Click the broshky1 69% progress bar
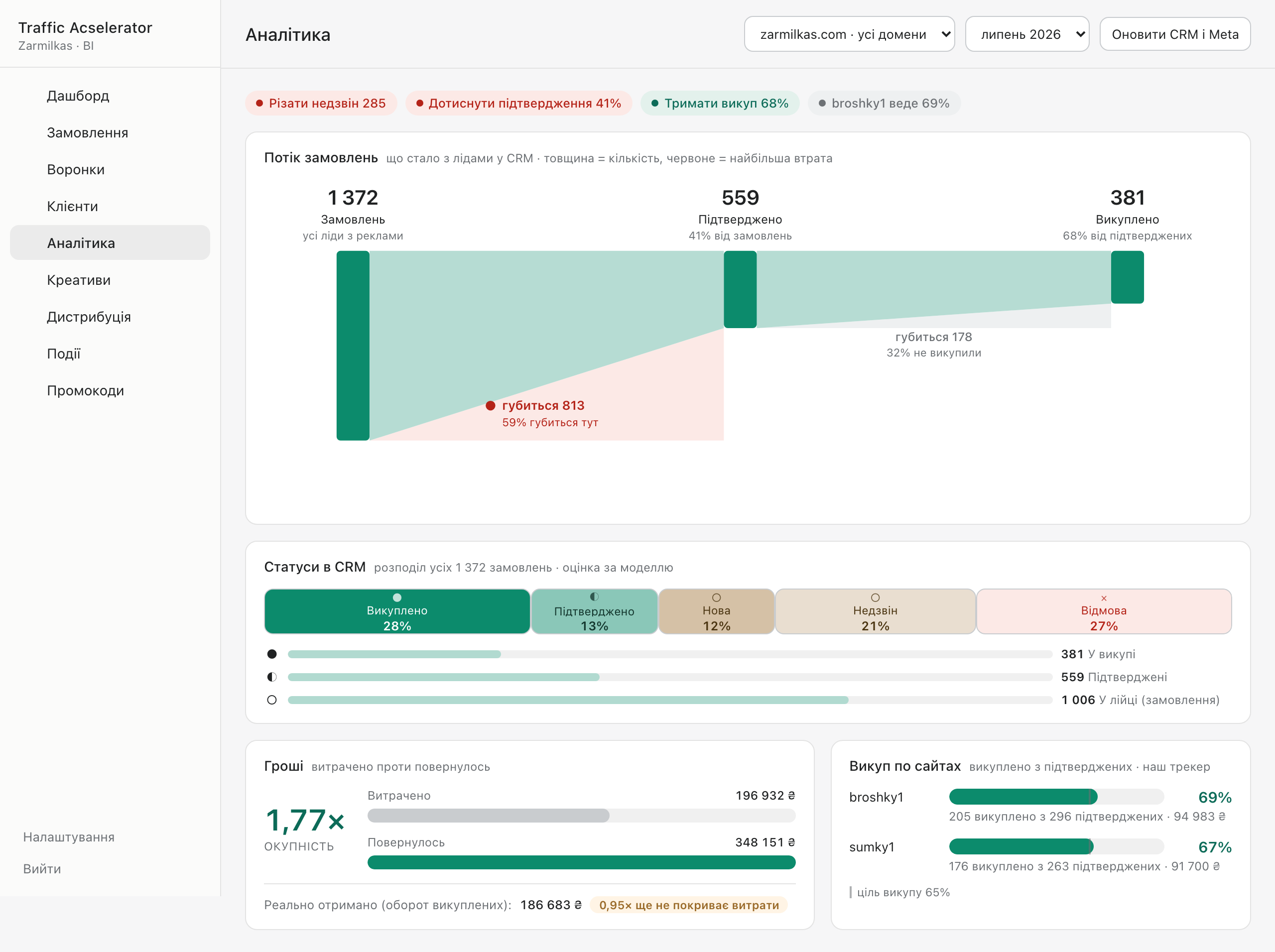The width and height of the screenshot is (1275, 952). (1056, 797)
